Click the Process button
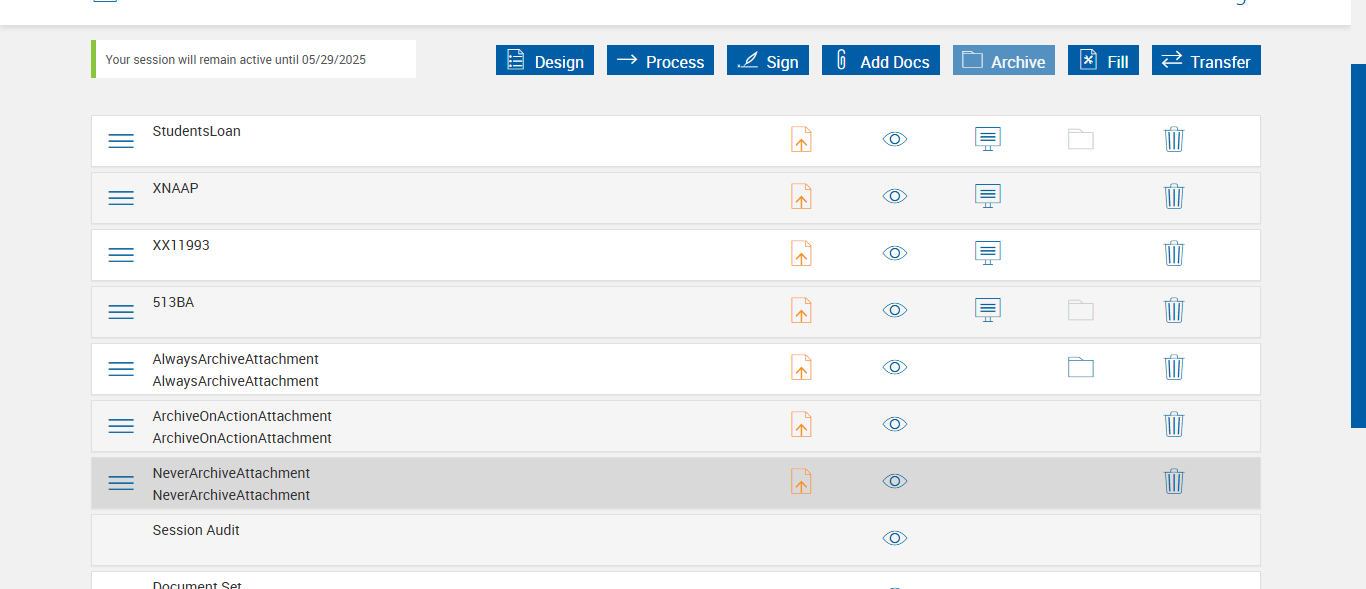This screenshot has height=589, width=1366. tap(660, 61)
